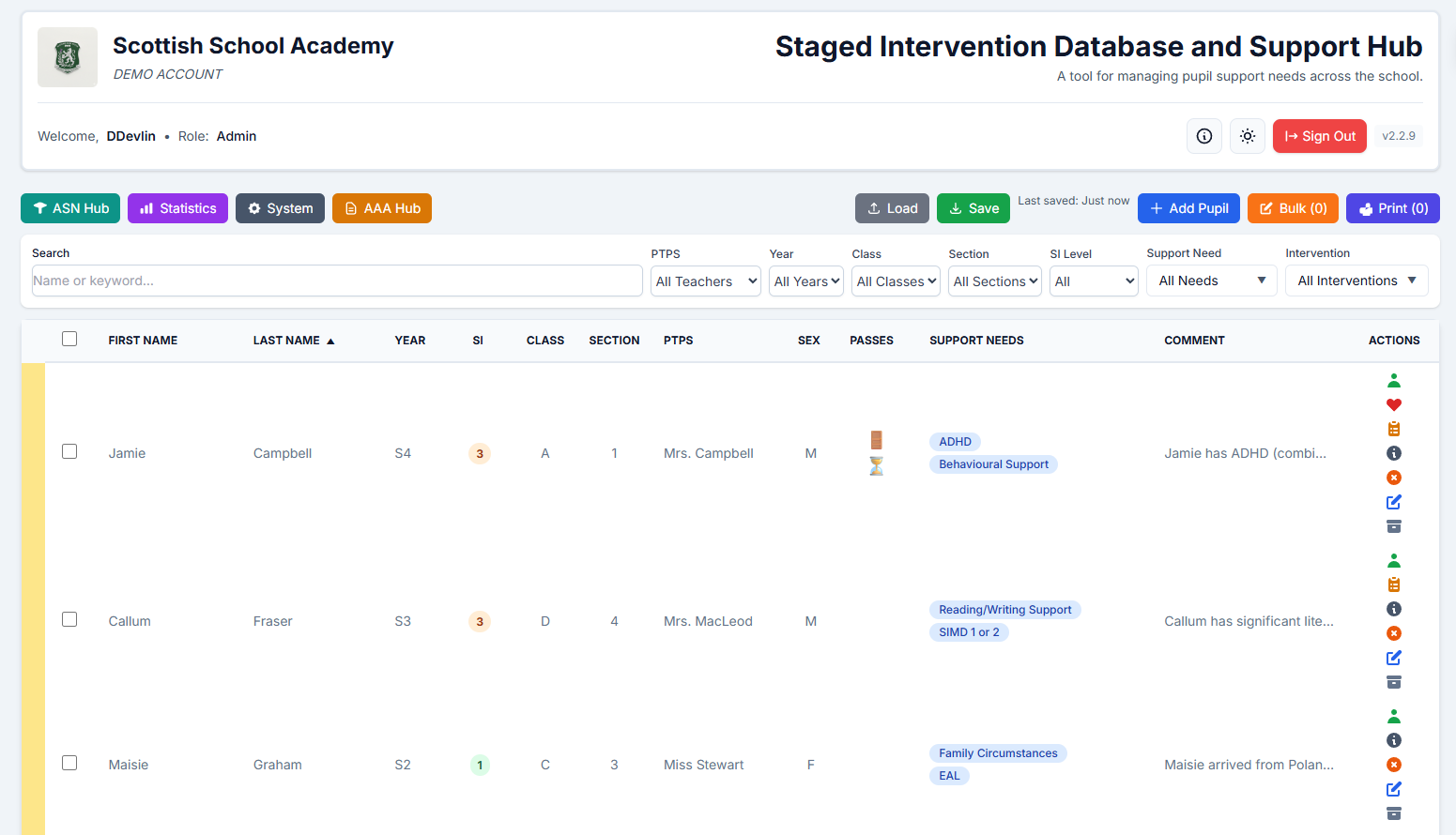This screenshot has height=835, width=1456.
Task: Open the AAA Hub tab
Action: click(381, 208)
